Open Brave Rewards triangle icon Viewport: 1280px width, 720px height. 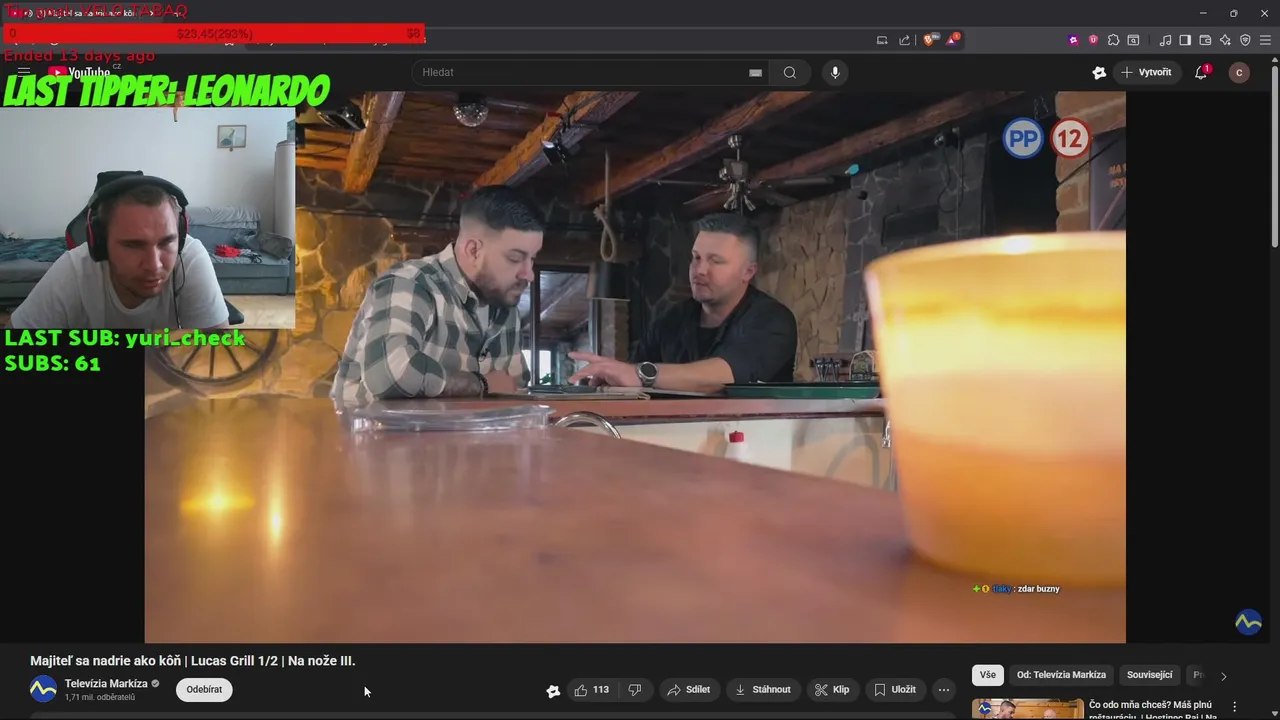click(953, 40)
